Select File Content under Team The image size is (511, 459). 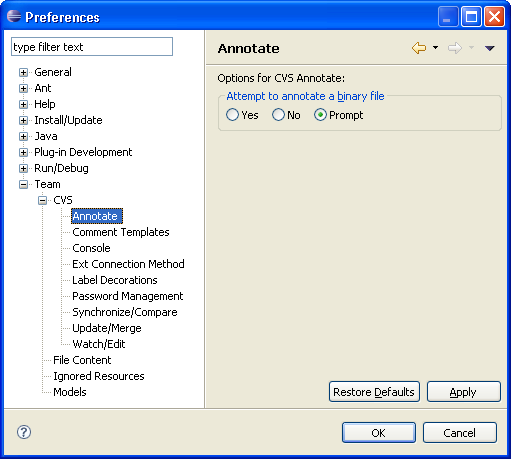(x=82, y=360)
